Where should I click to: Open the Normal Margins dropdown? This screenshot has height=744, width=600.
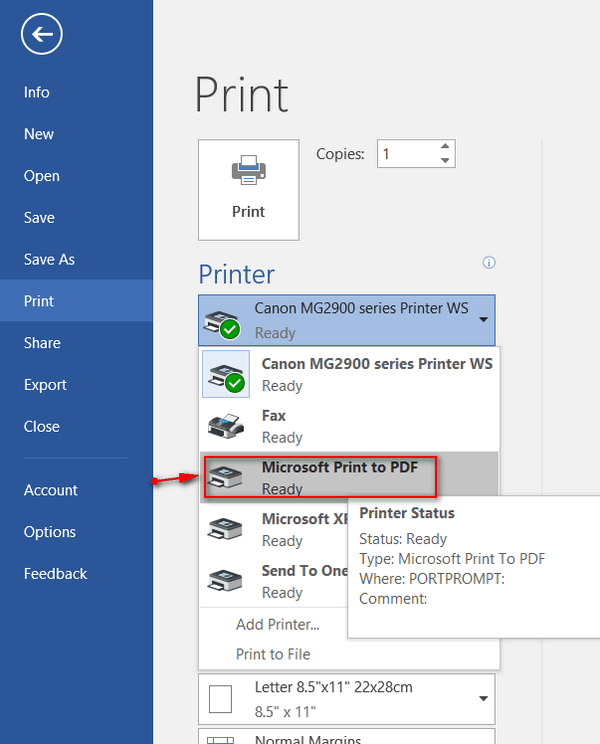tap(347, 736)
